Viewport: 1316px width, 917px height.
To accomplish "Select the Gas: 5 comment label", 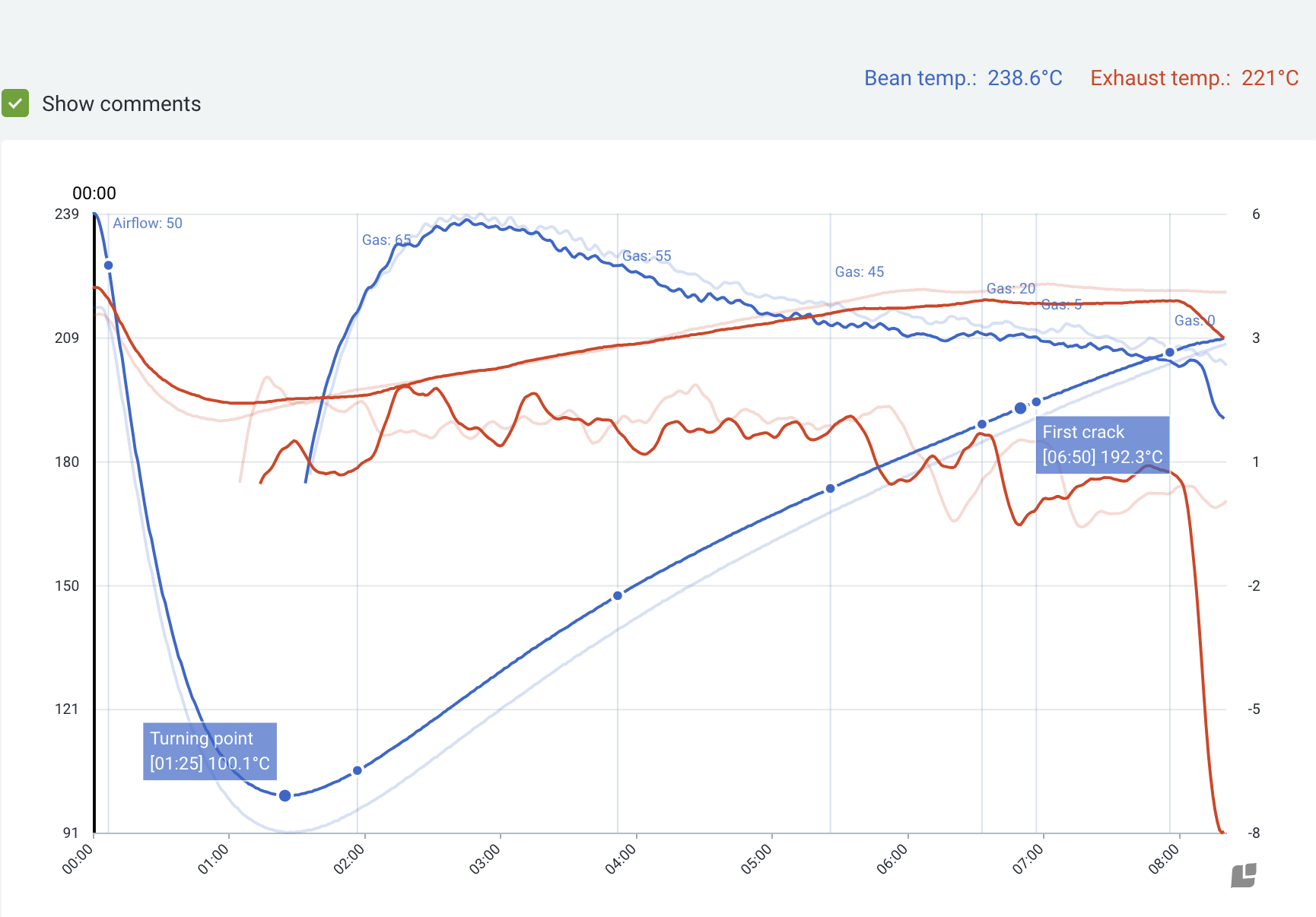I will tap(1061, 305).
